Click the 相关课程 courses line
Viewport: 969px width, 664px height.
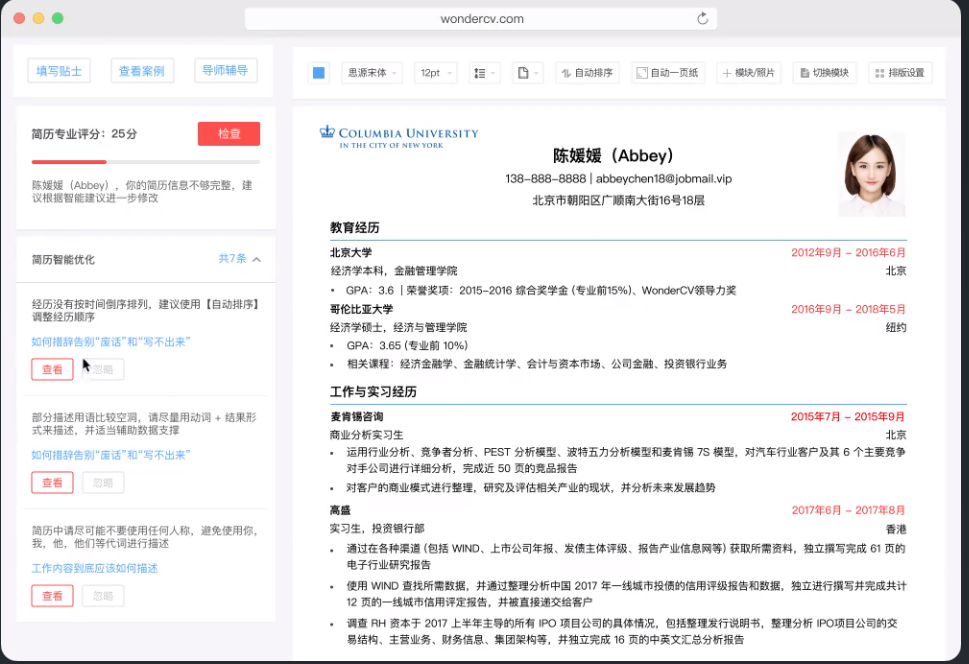(x=536, y=364)
